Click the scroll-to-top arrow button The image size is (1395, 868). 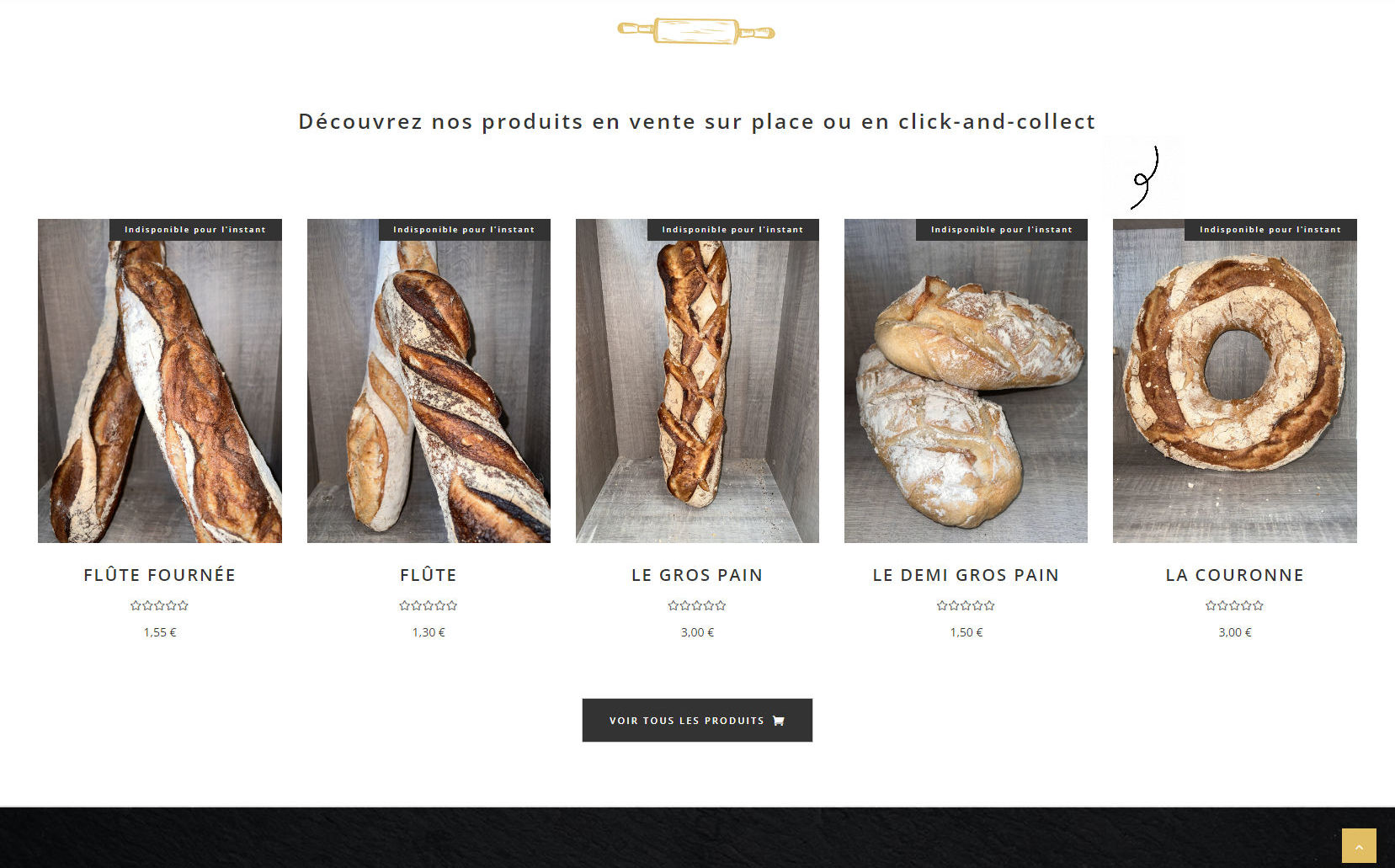[x=1359, y=845]
